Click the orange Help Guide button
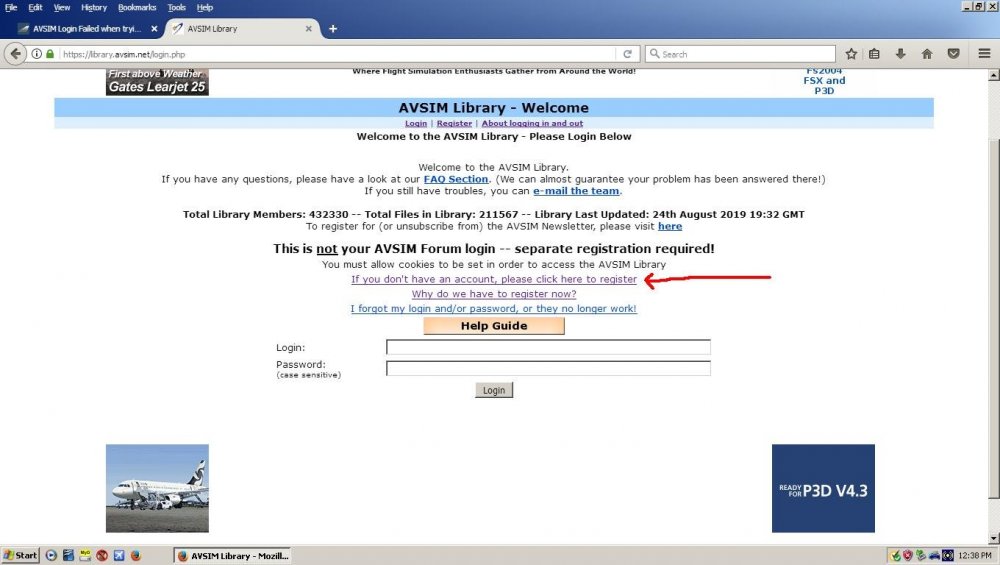Image resolution: width=1000 pixels, height=565 pixels. (x=494, y=326)
